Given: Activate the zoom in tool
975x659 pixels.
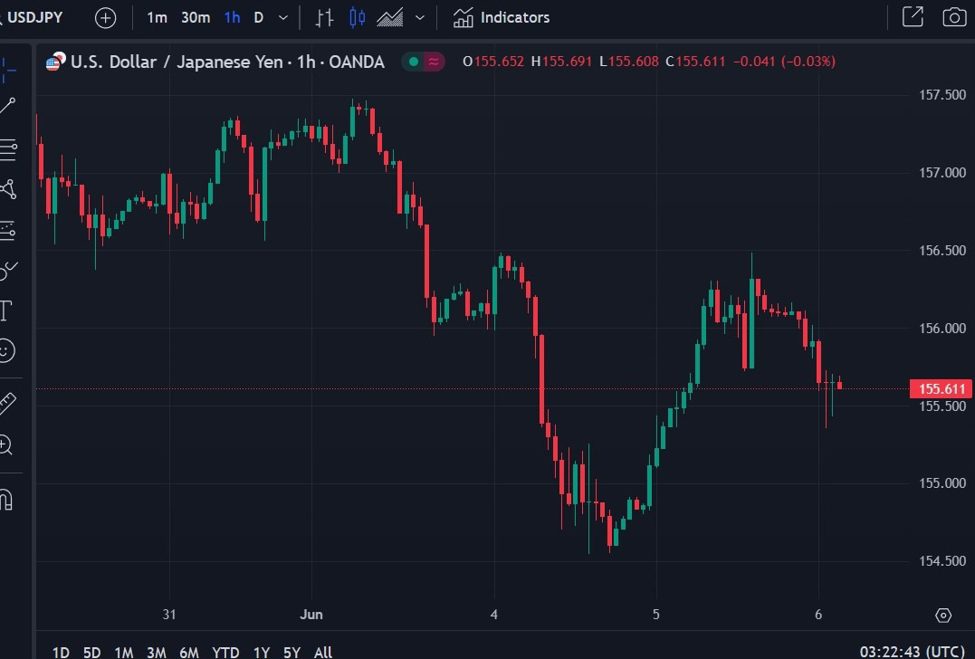Looking at the screenshot, I should pyautogui.click(x=6, y=445).
